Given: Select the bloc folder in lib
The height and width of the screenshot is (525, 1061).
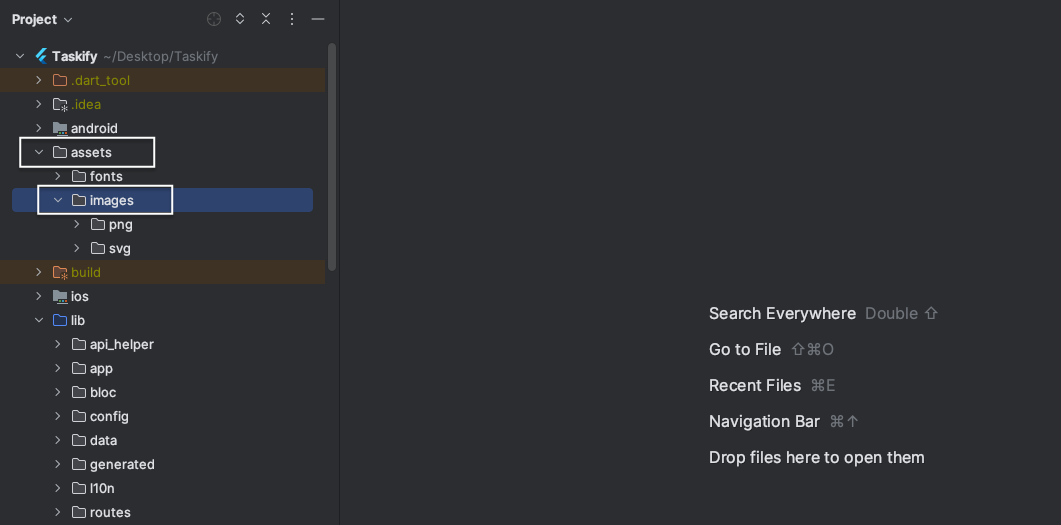Looking at the screenshot, I should (102, 392).
